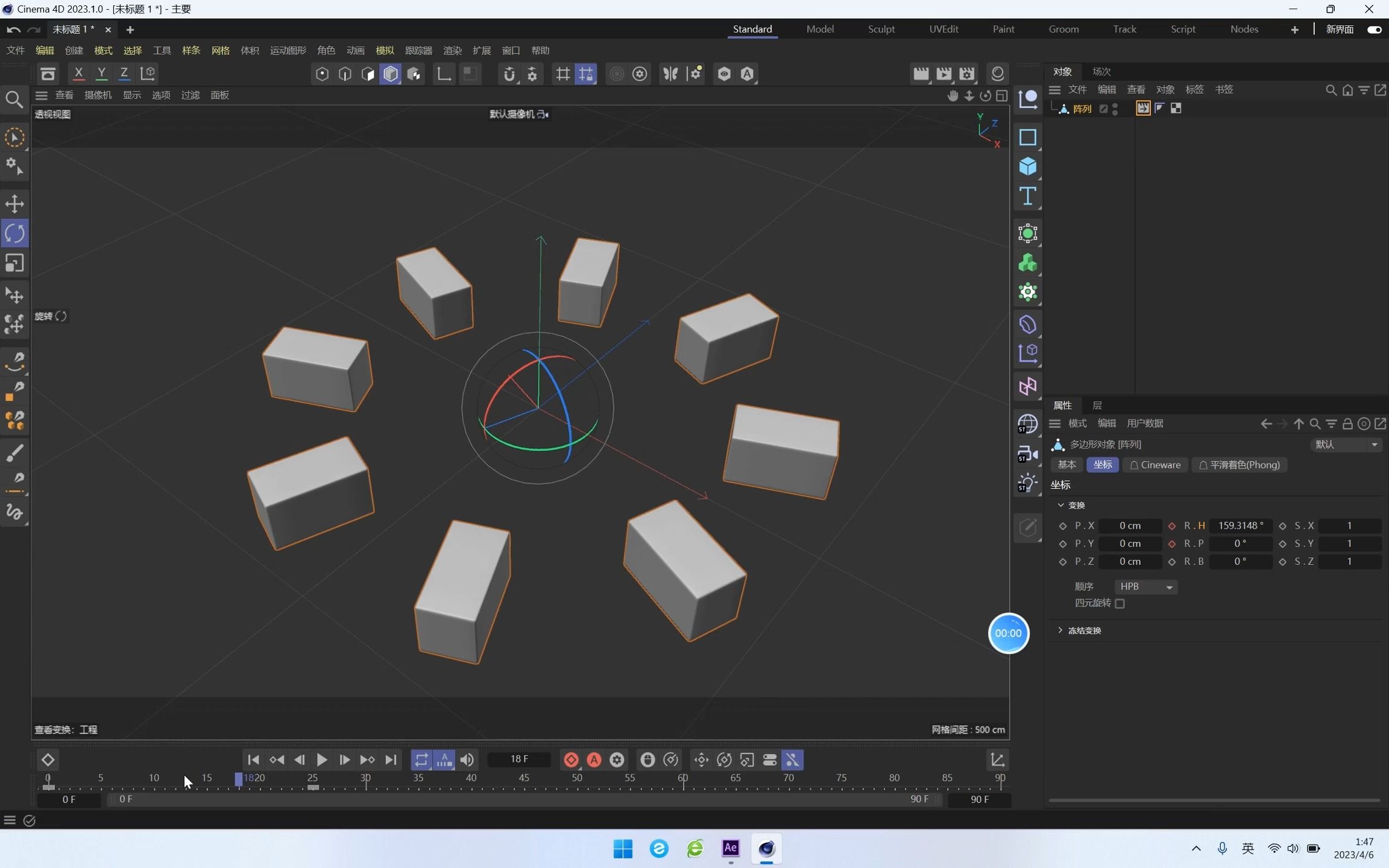This screenshot has width=1389, height=868.
Task: Select the Scale tool in left toolbar
Action: point(14,263)
